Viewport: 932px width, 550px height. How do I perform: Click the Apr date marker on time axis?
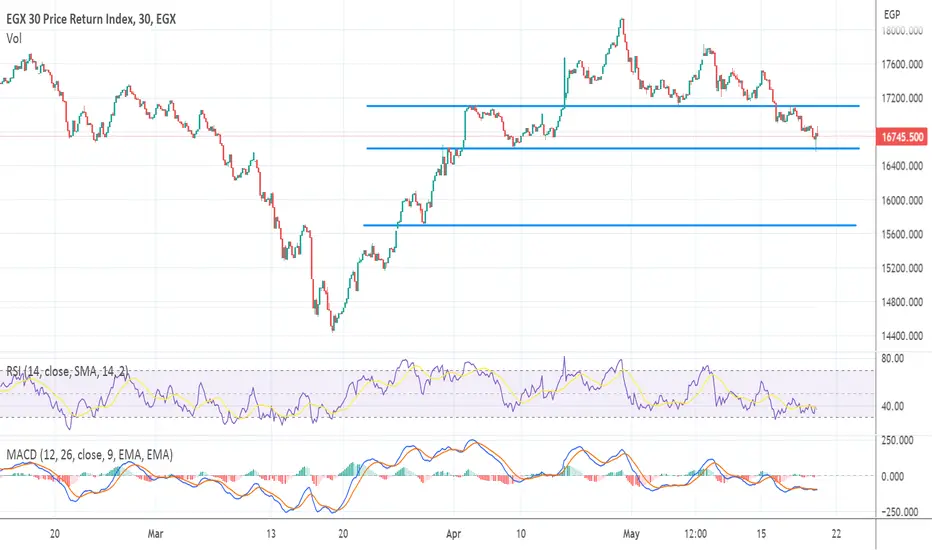(x=454, y=534)
